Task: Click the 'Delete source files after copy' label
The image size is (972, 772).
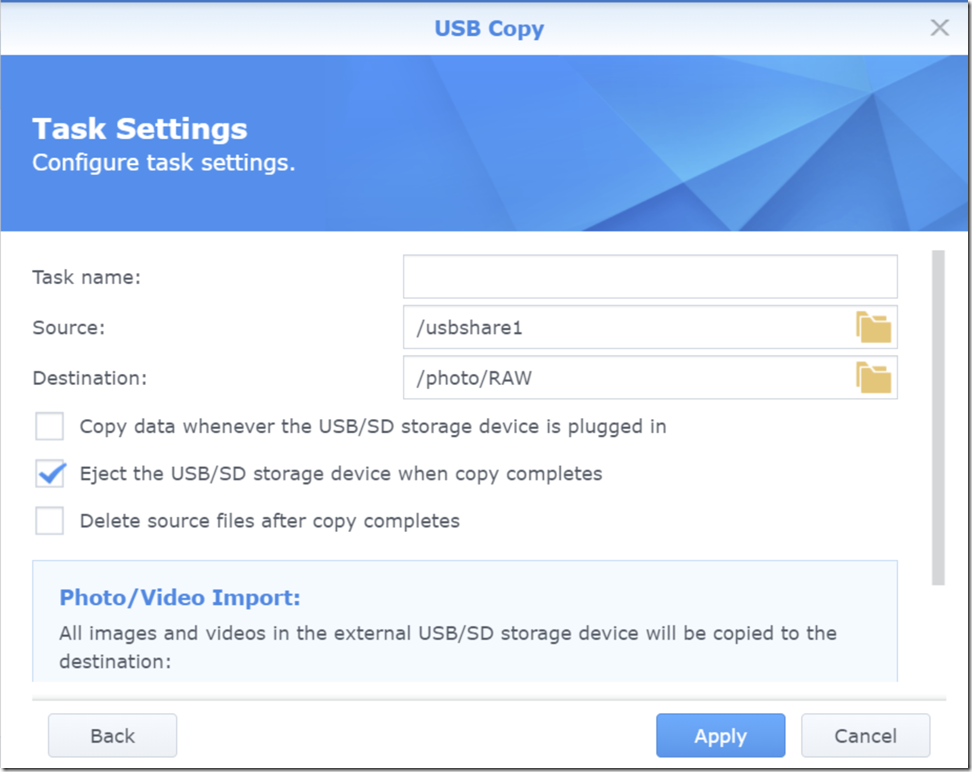Action: [270, 521]
